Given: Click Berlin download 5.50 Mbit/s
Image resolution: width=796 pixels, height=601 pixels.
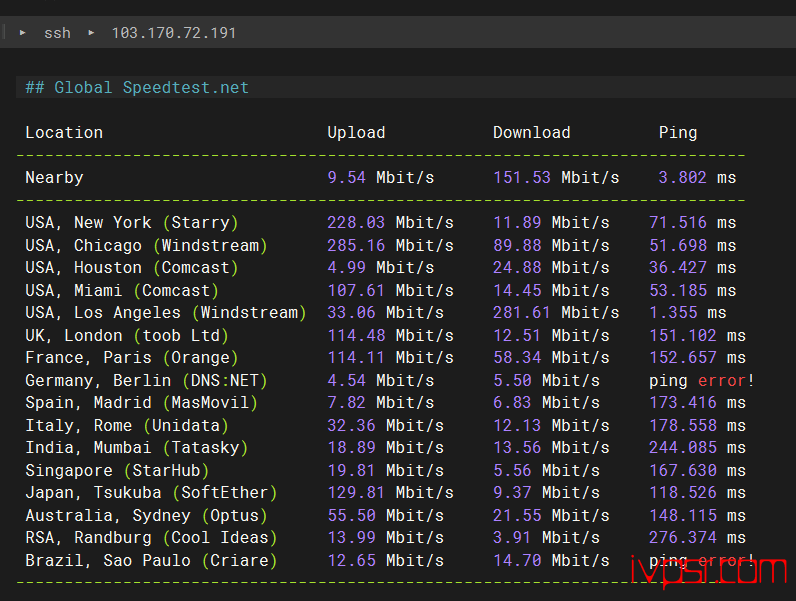Looking at the screenshot, I should [x=546, y=381].
